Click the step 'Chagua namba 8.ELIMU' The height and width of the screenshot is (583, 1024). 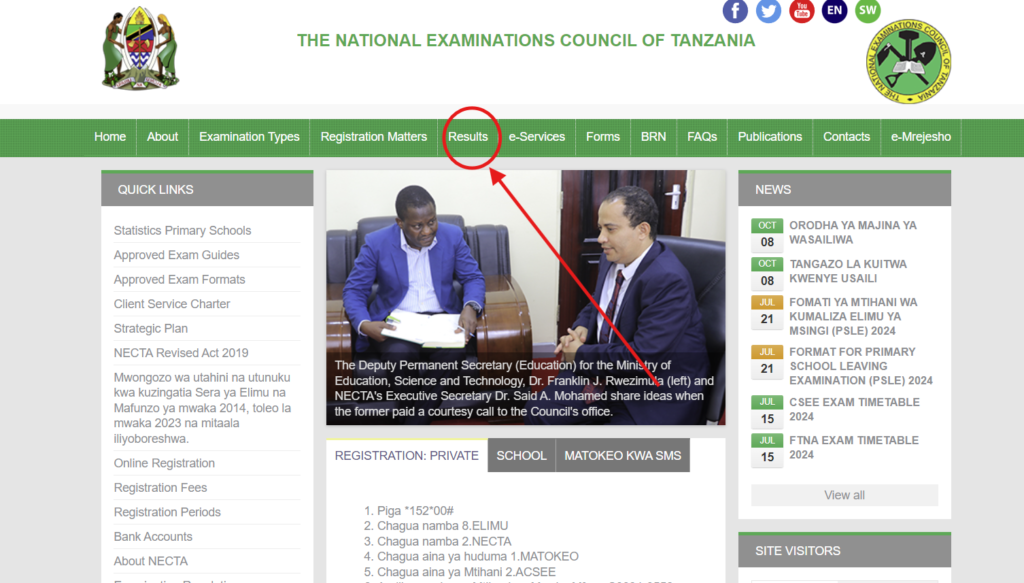point(442,526)
